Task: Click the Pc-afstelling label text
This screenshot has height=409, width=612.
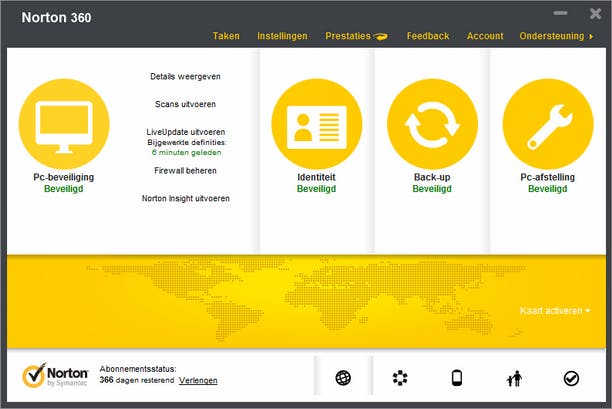Action: point(548,177)
